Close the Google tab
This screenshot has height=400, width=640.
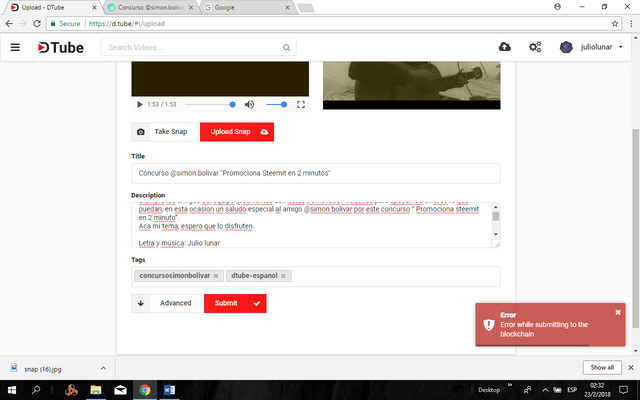(x=287, y=7)
